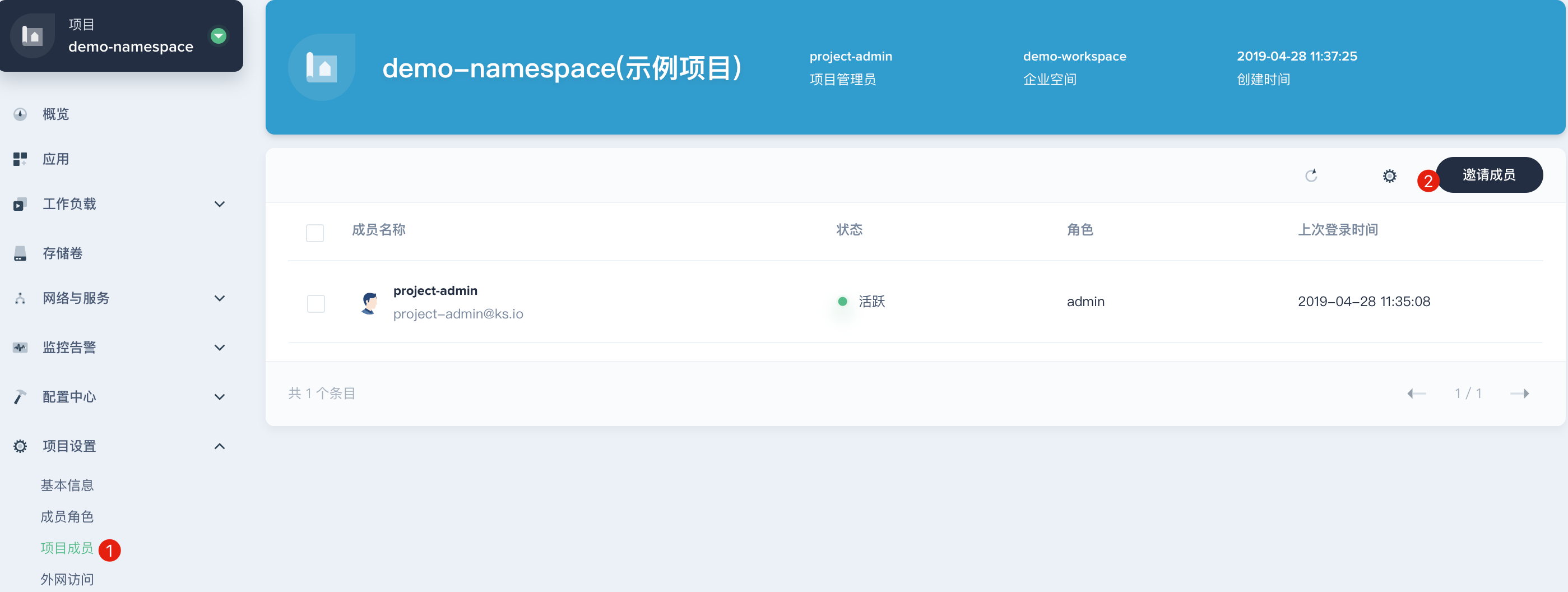Expand the 监控告警 menu chevron
This screenshot has width=1568, height=592.
(220, 348)
